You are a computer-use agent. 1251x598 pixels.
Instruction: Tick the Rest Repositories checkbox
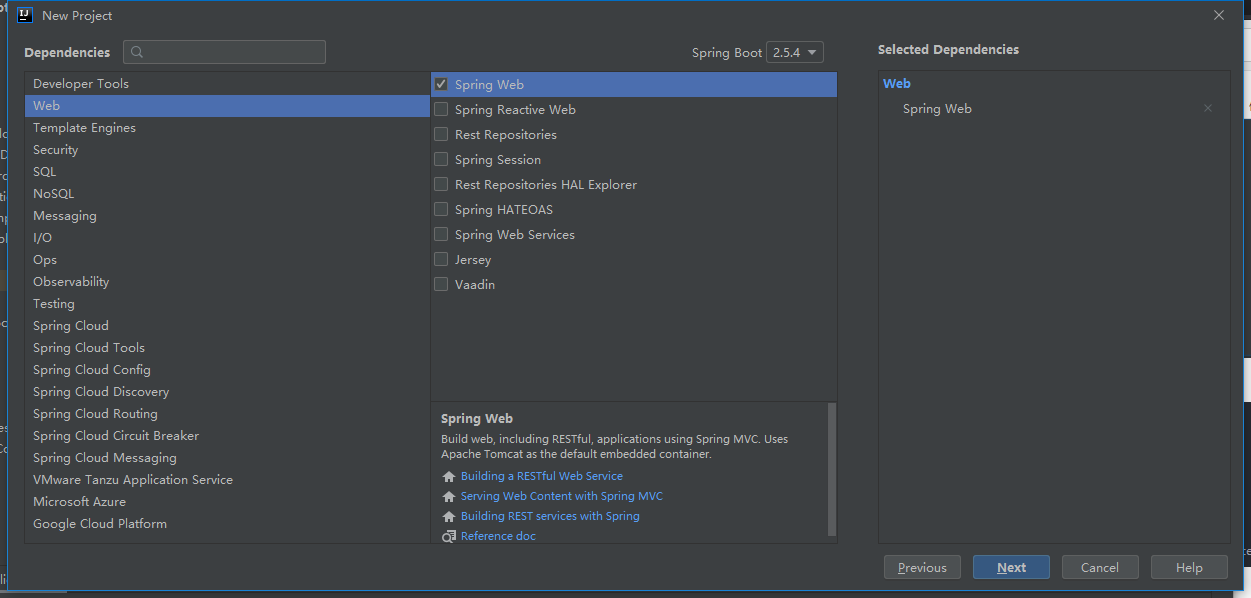[x=441, y=135]
